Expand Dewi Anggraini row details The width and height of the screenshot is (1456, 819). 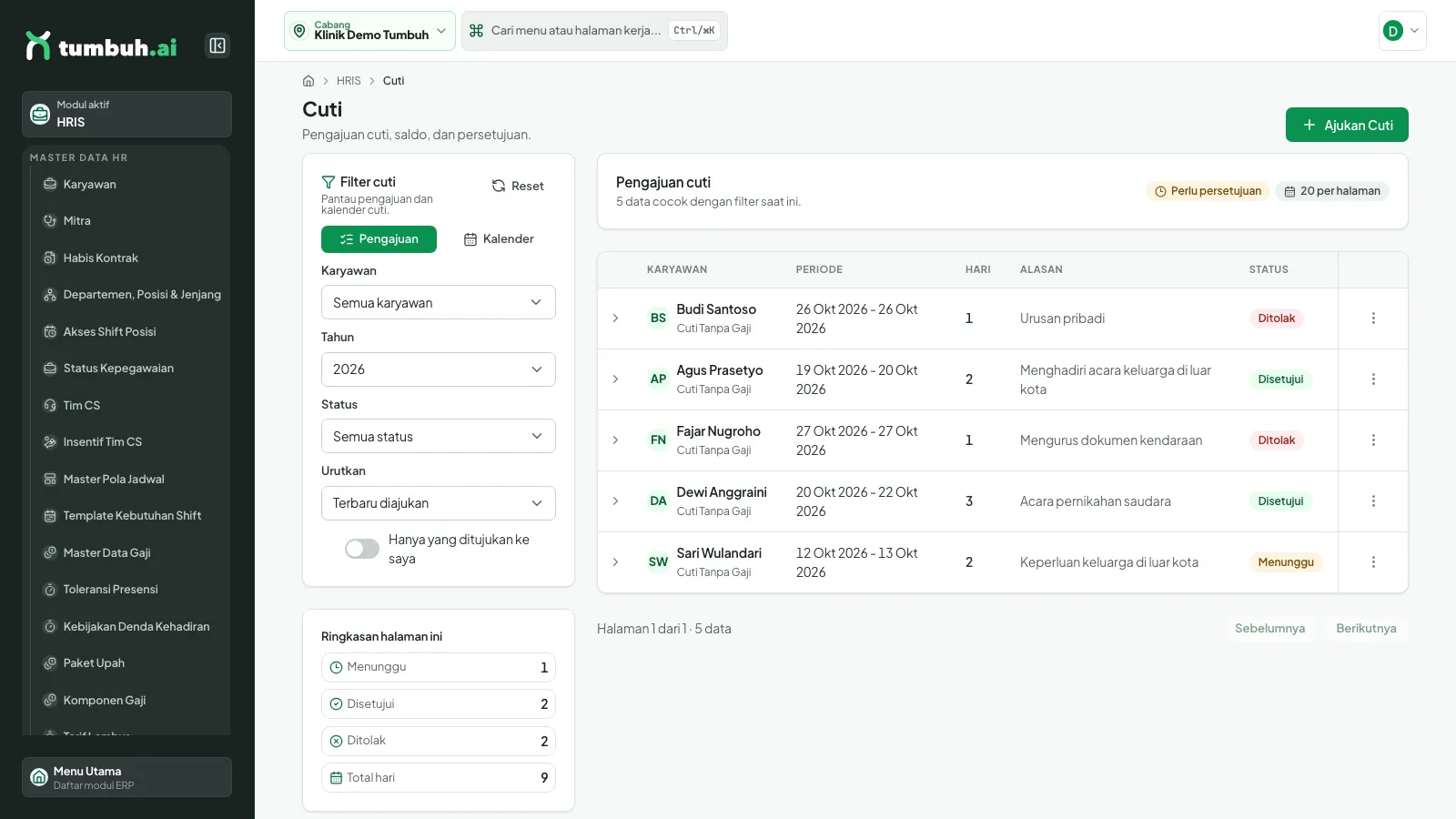coord(615,501)
